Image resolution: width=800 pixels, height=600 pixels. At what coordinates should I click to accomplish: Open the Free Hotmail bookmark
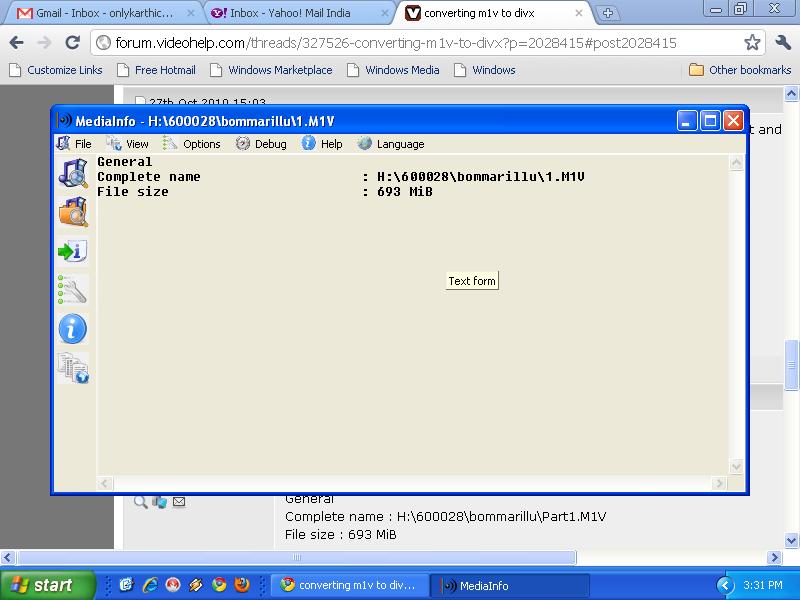pos(157,70)
